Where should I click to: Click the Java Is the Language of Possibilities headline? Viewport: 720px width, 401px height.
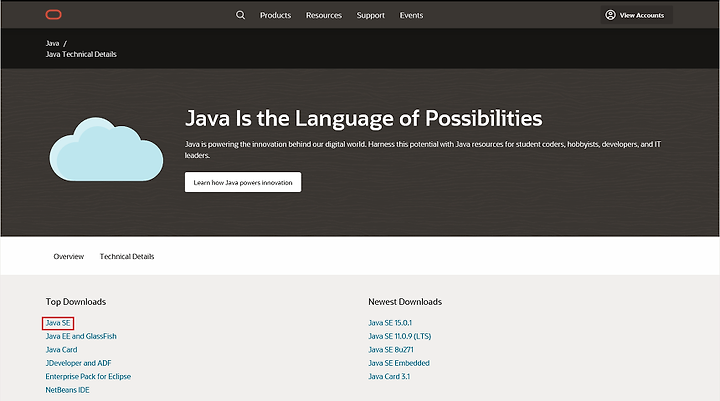[x=363, y=119]
